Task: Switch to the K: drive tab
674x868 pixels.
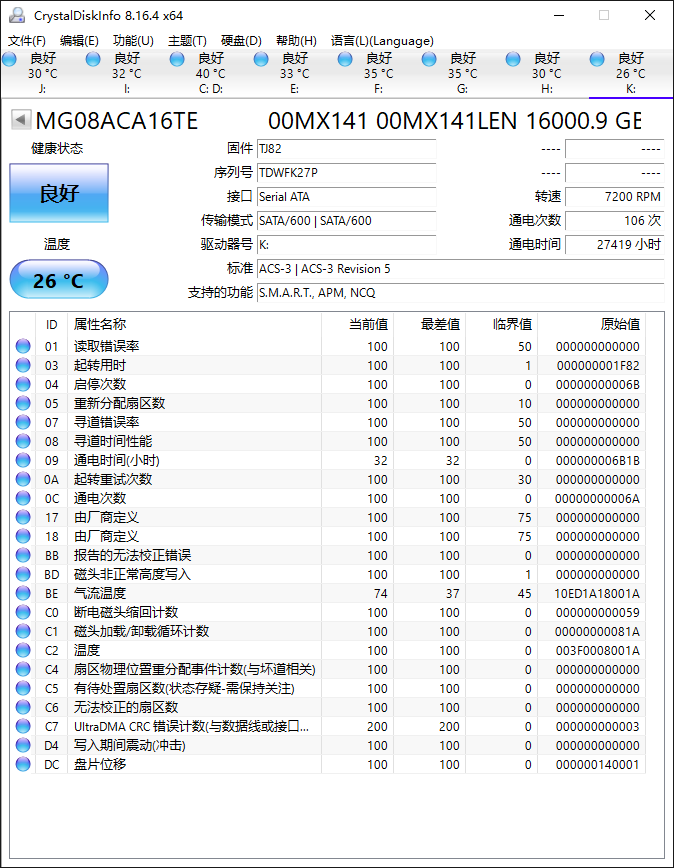Action: [x=630, y=73]
